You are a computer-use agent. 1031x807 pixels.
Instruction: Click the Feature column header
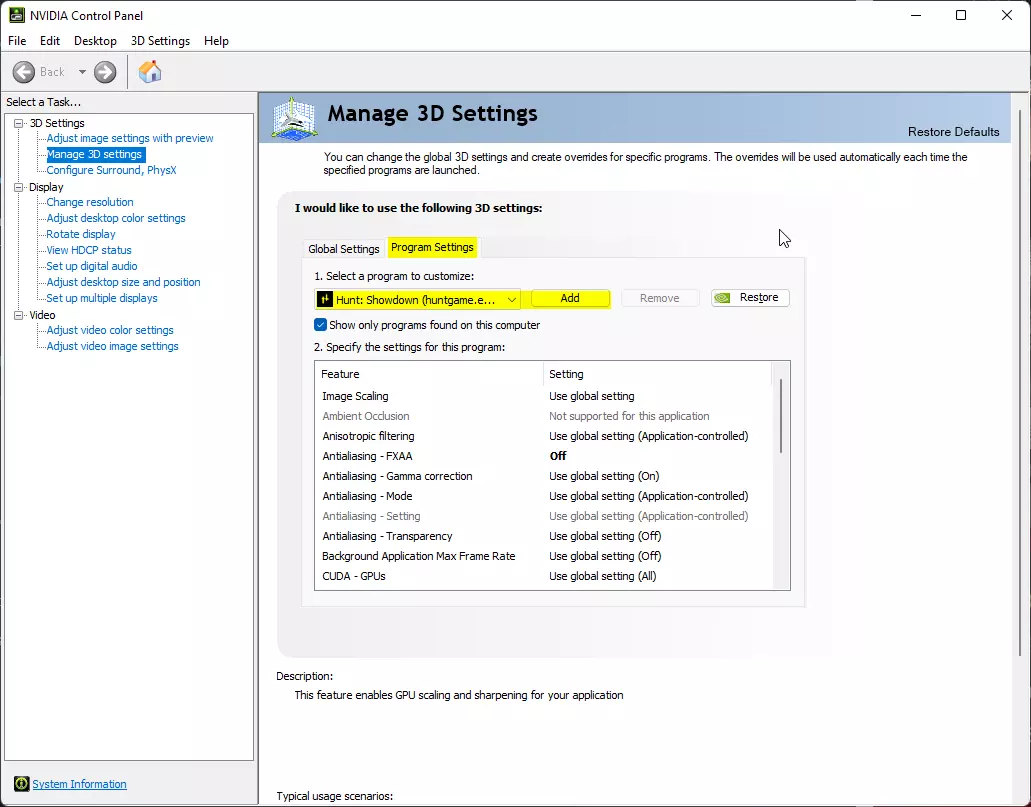[429, 374]
